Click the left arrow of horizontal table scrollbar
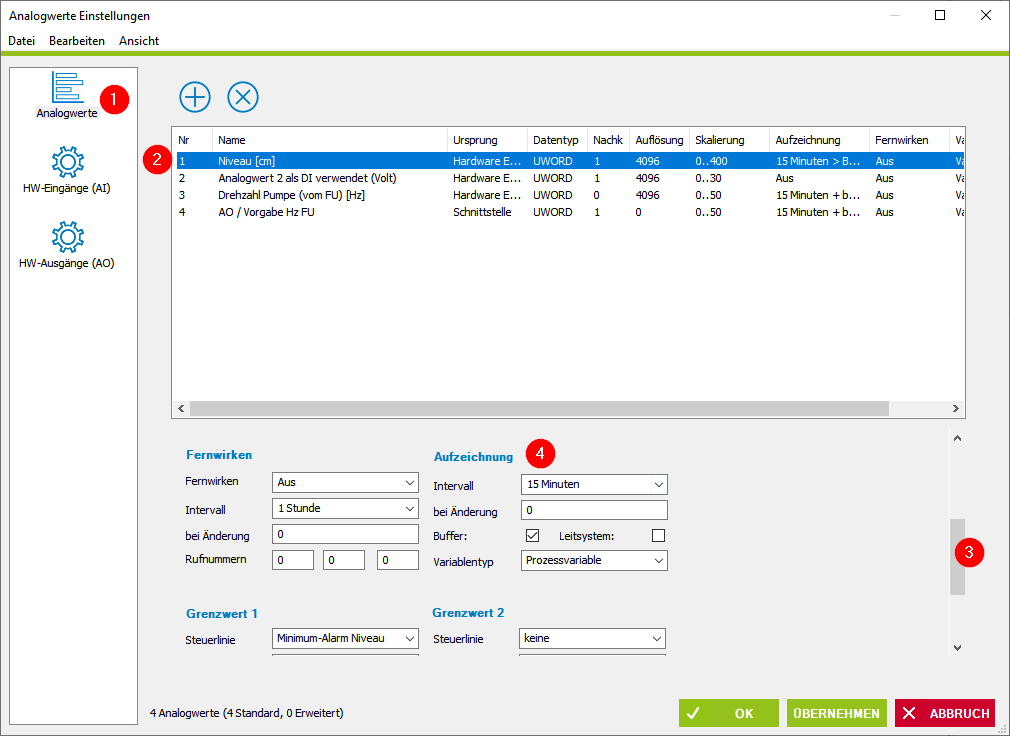1010x736 pixels. (x=181, y=408)
